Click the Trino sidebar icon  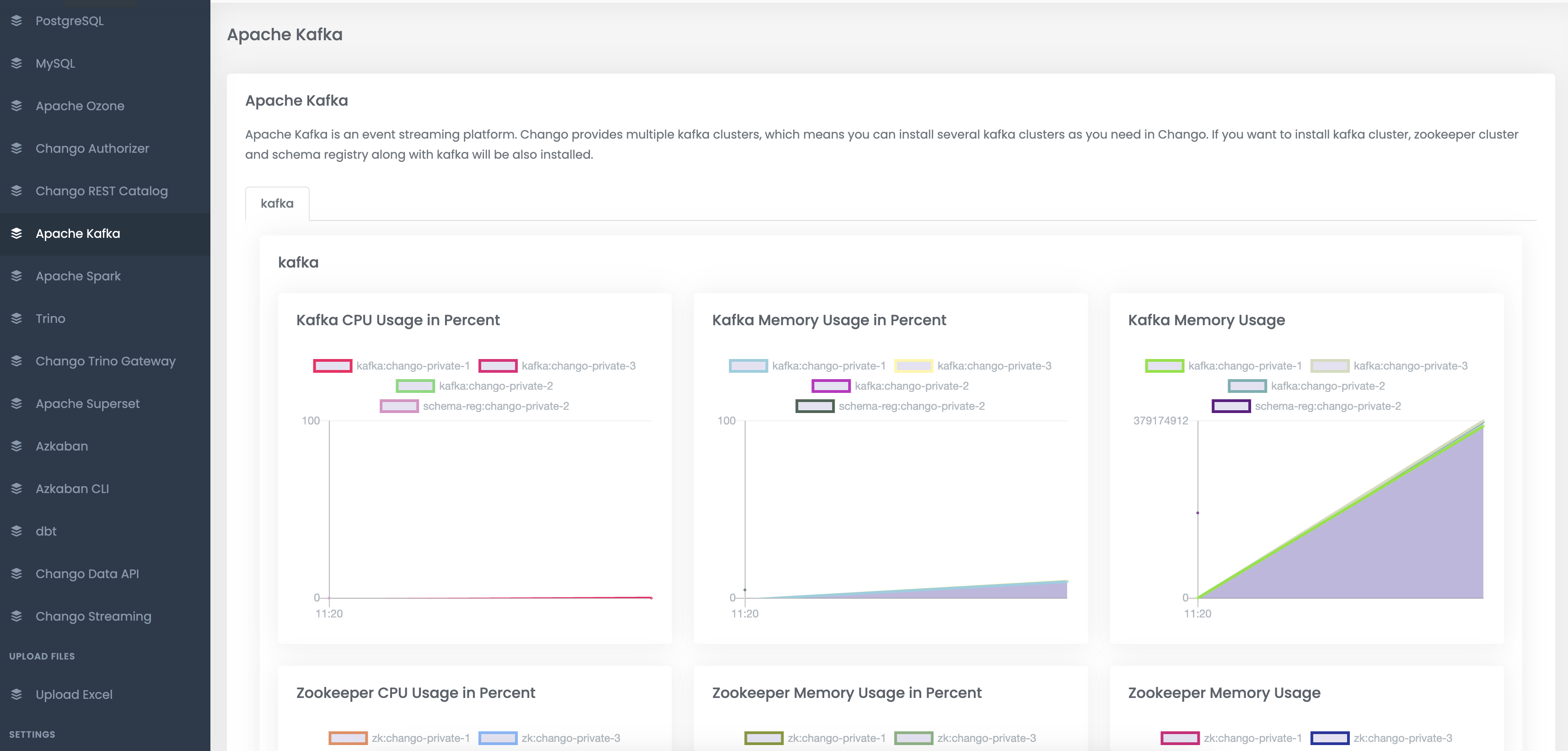(16, 319)
